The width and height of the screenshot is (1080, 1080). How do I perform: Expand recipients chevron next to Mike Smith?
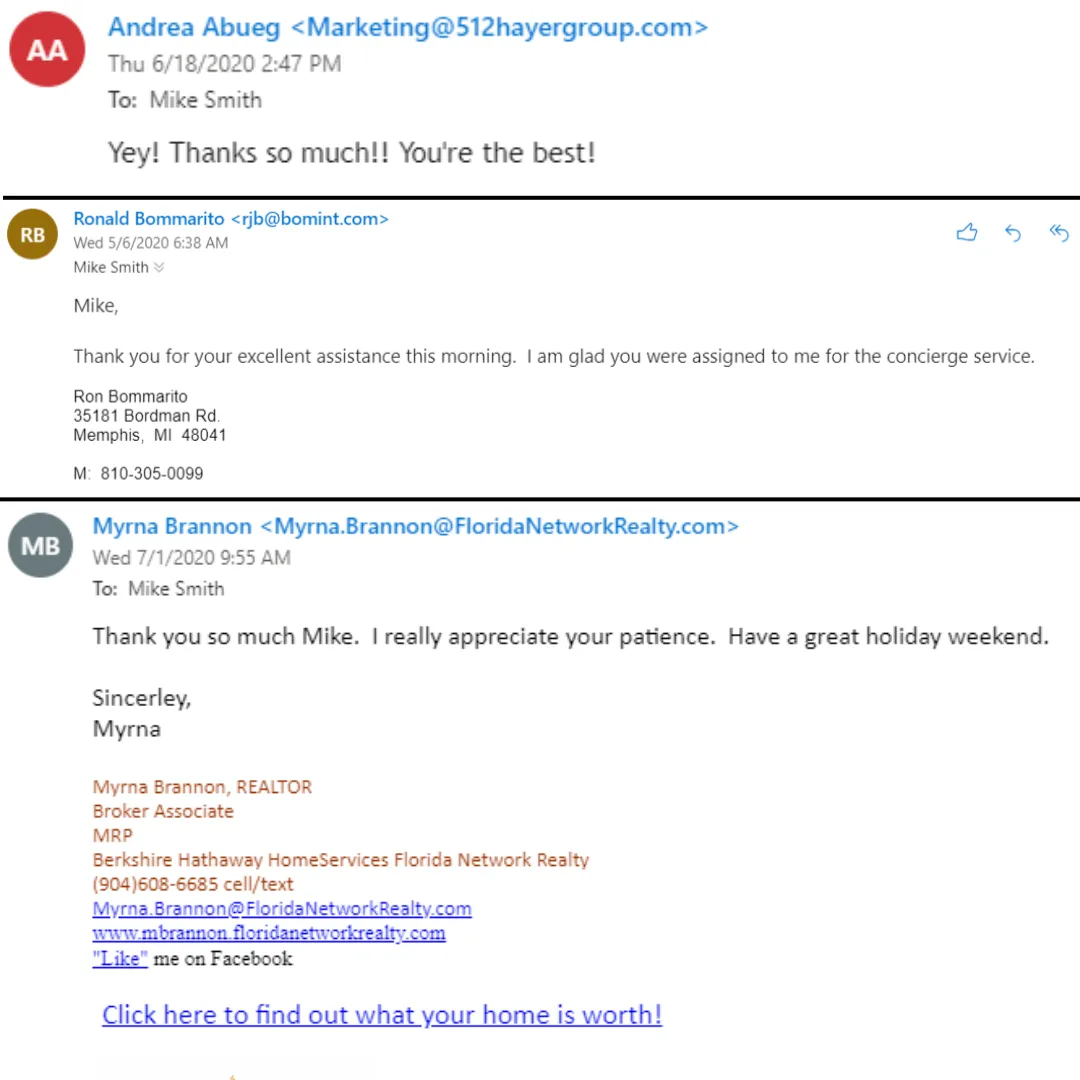coord(159,267)
